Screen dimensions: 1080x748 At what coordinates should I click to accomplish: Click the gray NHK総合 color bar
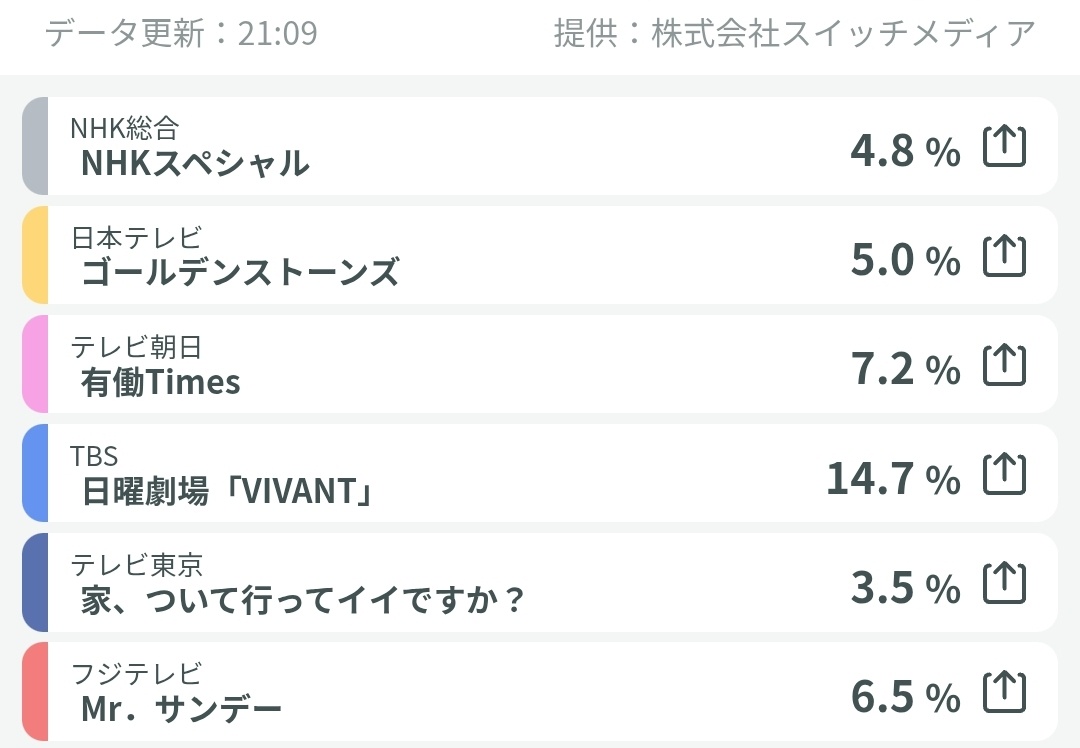tap(35, 146)
